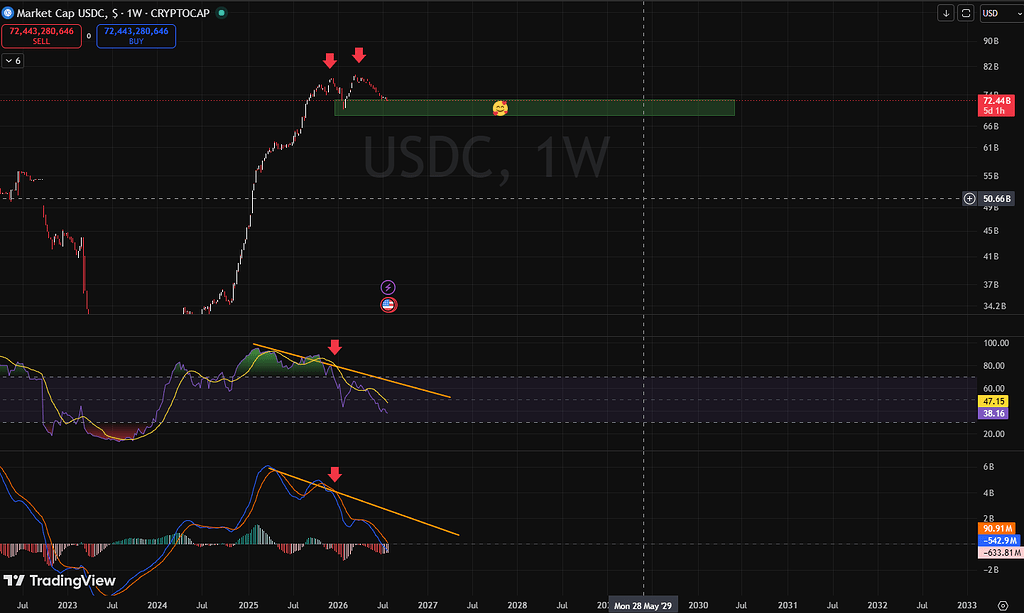Image resolution: width=1024 pixels, height=613 pixels.
Task: Open the chart settings gear icon
Action: tap(1003, 605)
